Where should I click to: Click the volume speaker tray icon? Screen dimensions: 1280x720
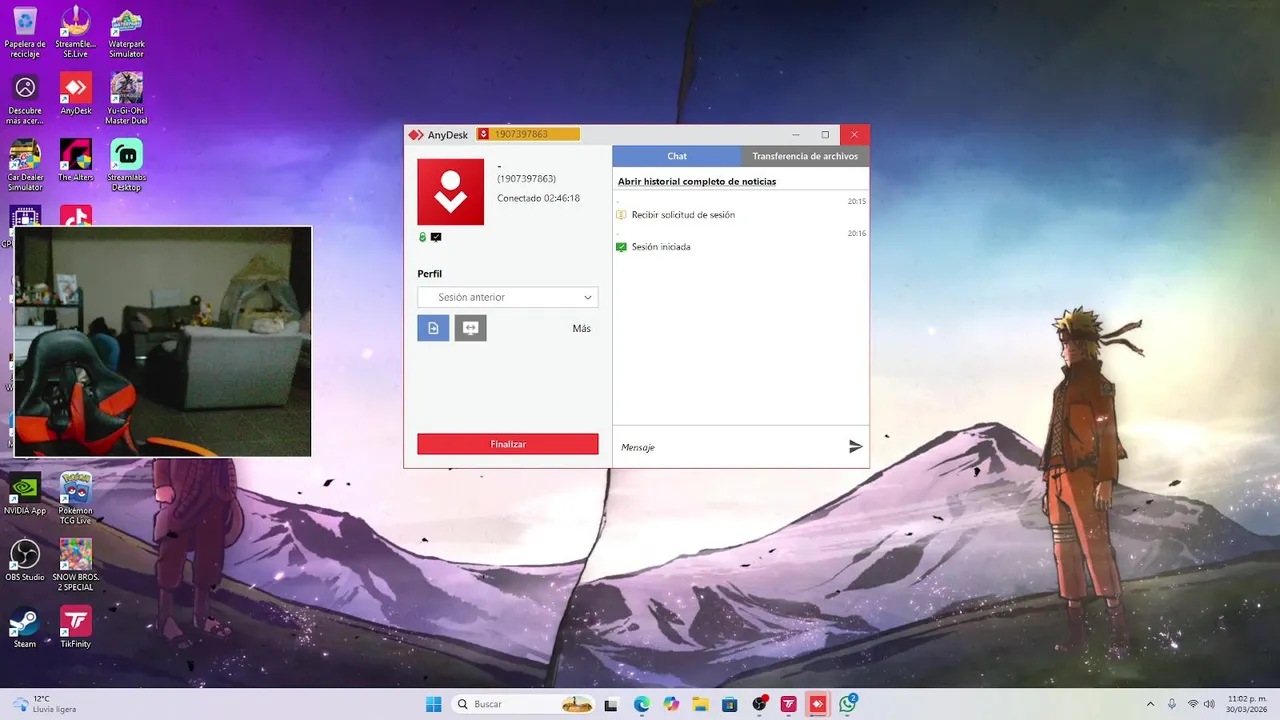click(1209, 704)
